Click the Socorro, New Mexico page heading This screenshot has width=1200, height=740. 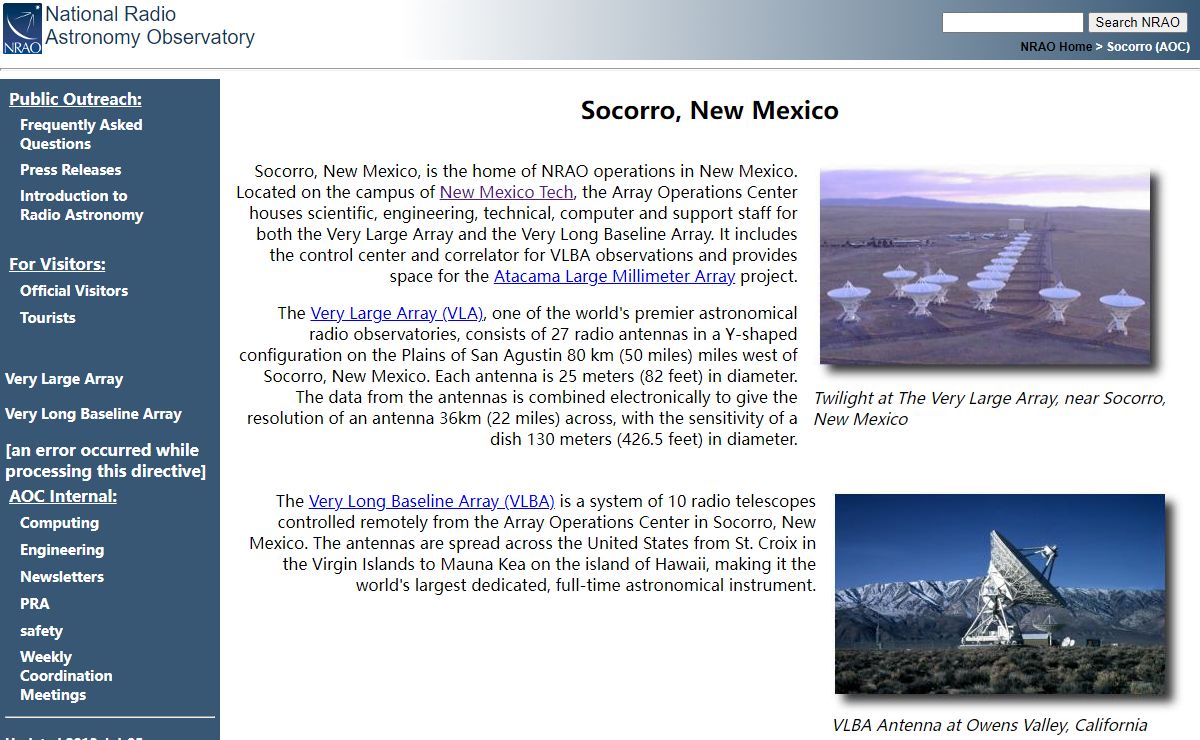(710, 110)
